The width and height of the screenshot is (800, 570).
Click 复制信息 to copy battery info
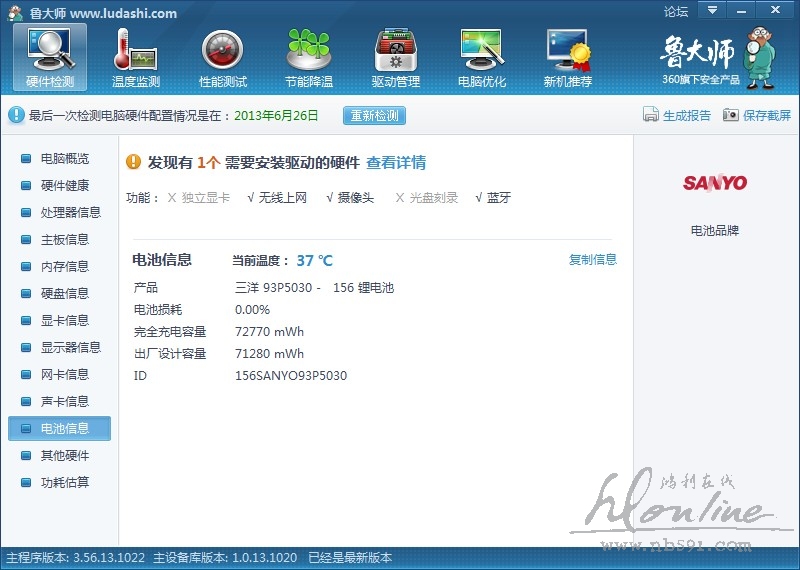click(592, 259)
